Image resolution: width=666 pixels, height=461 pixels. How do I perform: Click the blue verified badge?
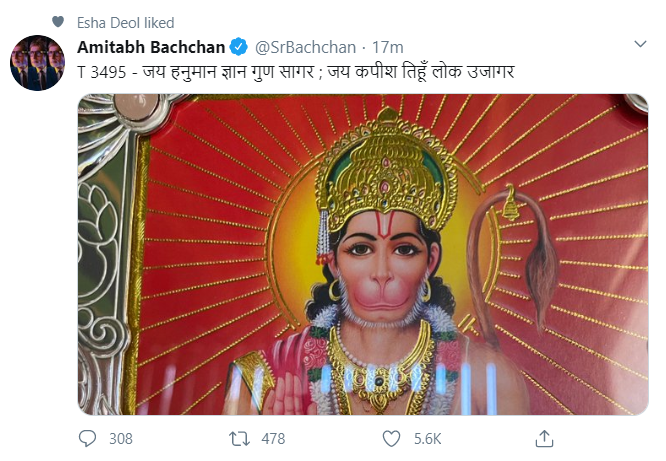click(x=240, y=46)
